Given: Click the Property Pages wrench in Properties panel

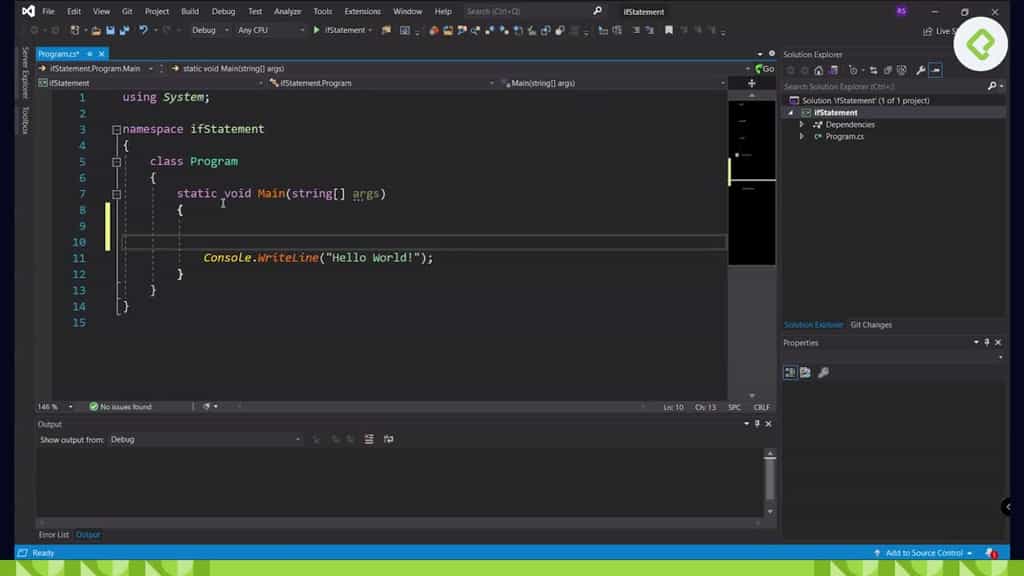Looking at the screenshot, I should point(823,372).
